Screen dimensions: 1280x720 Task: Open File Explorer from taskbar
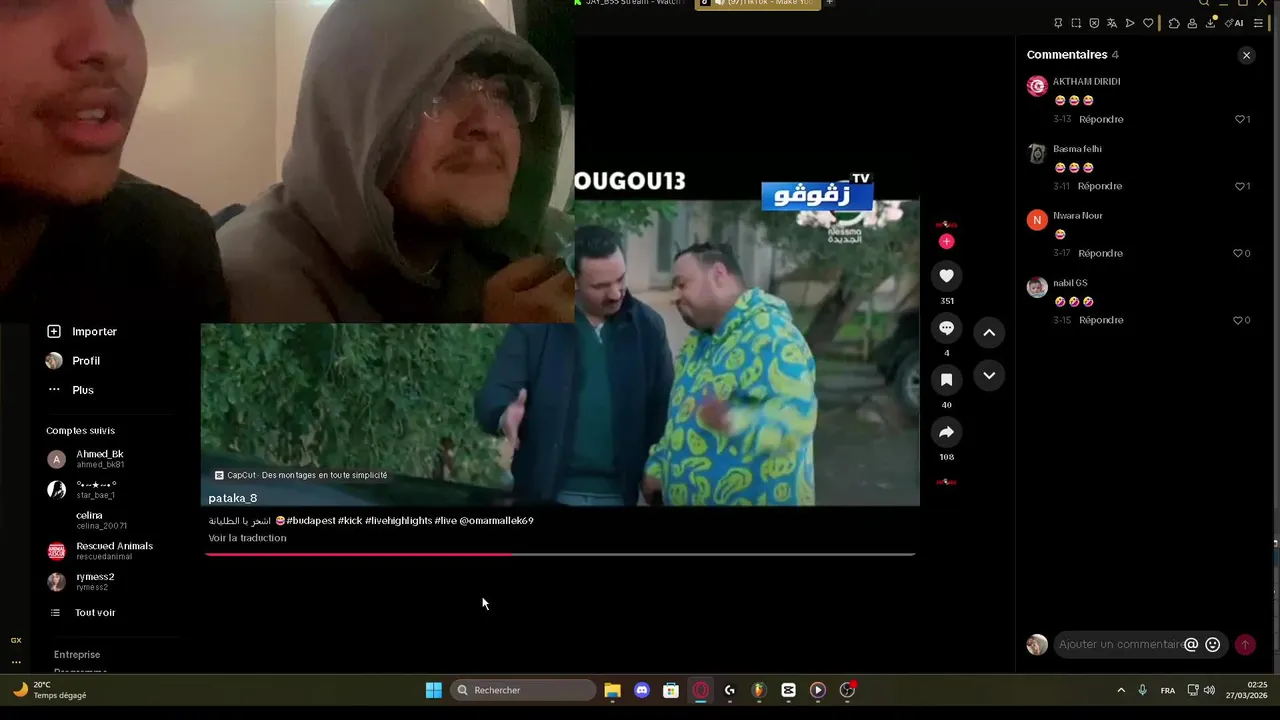[x=612, y=690]
